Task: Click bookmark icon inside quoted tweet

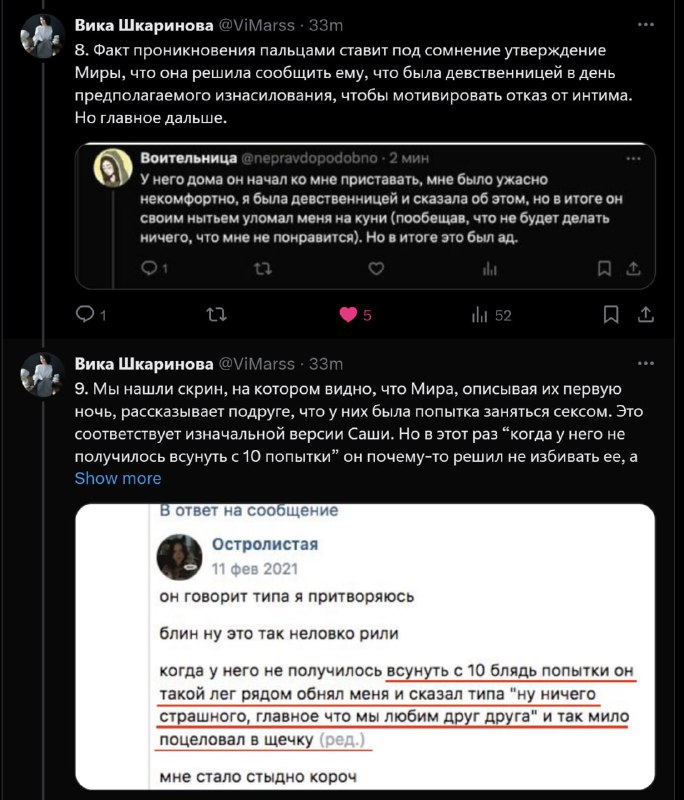Action: 604,268
